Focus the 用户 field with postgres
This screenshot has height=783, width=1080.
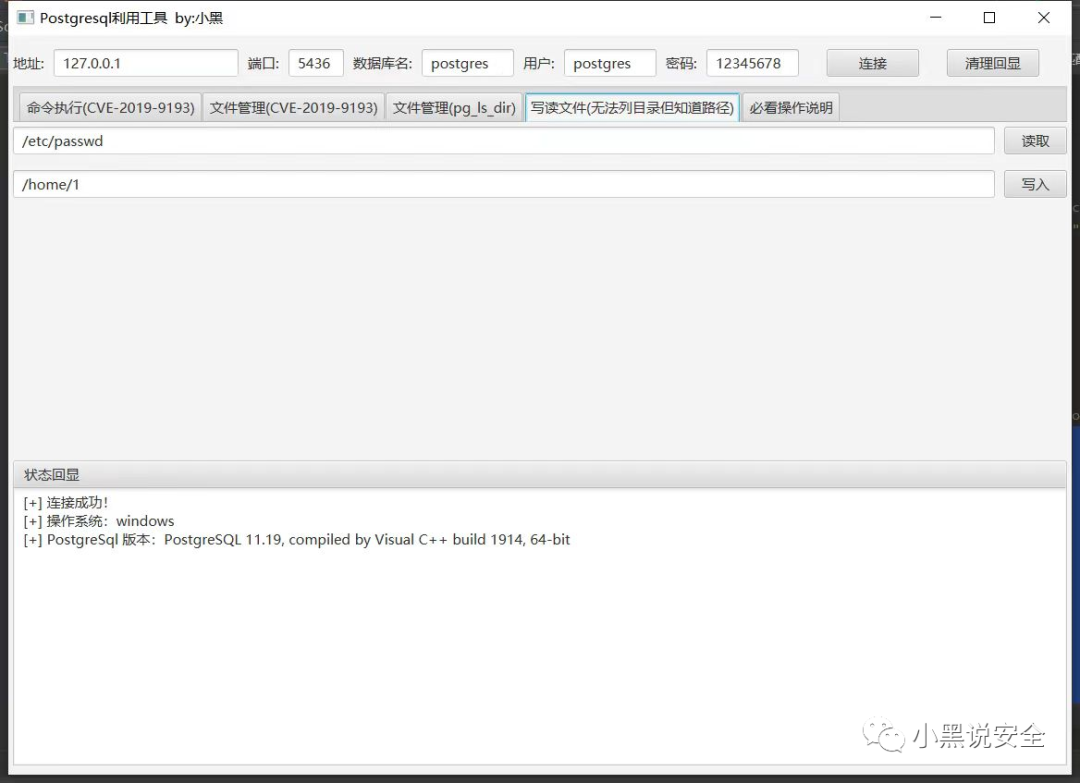click(x=610, y=63)
